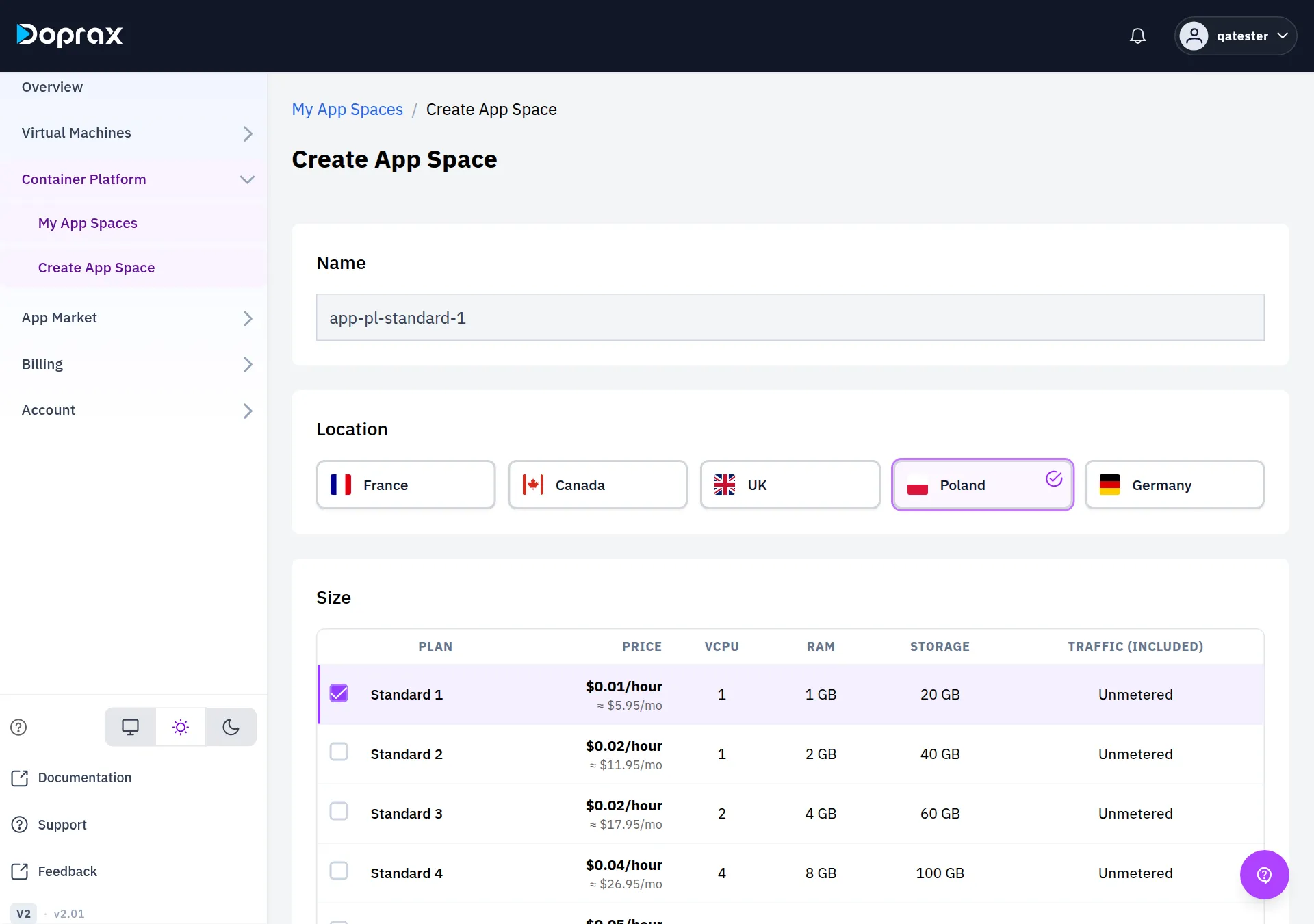Click the Doprax logo
The width and height of the screenshot is (1314, 924).
(x=70, y=36)
